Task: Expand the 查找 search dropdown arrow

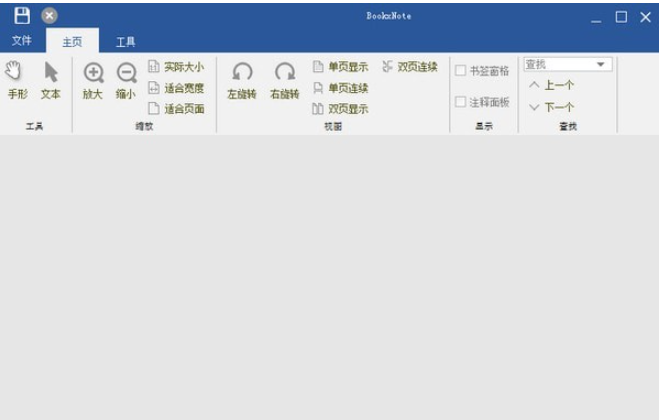Action: [601, 65]
